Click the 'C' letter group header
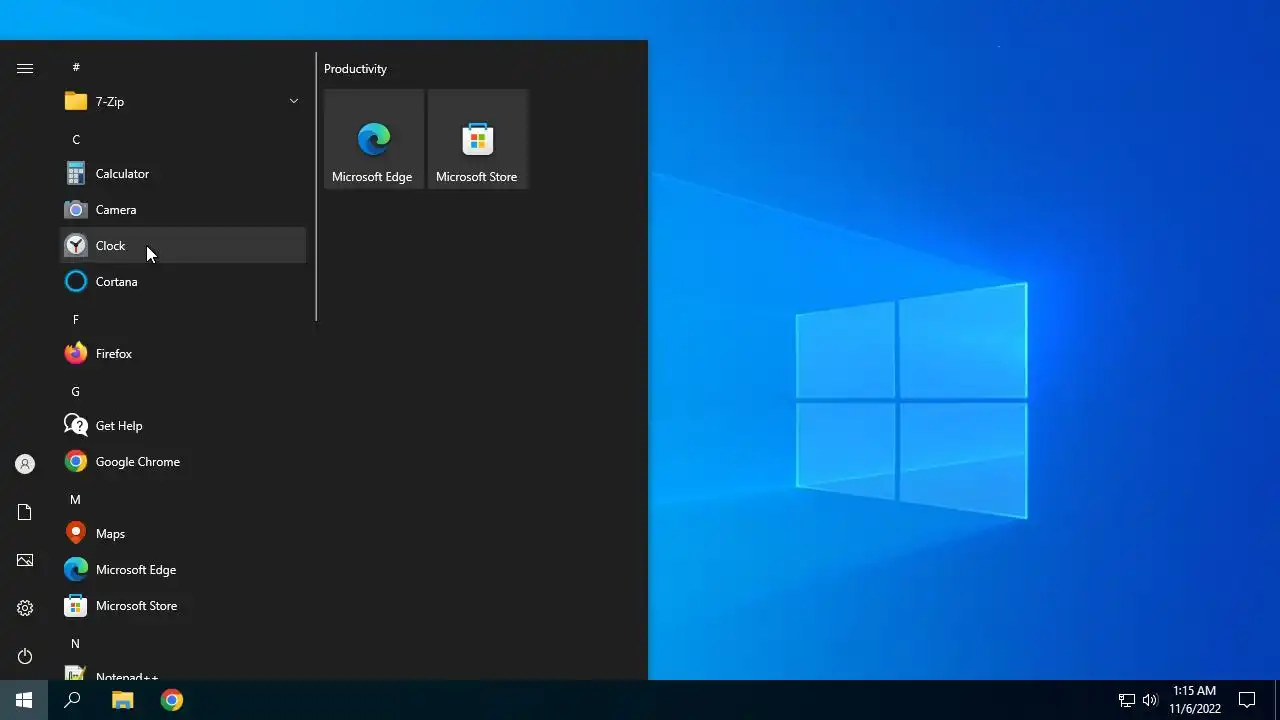The height and width of the screenshot is (720, 1280). pos(76,139)
